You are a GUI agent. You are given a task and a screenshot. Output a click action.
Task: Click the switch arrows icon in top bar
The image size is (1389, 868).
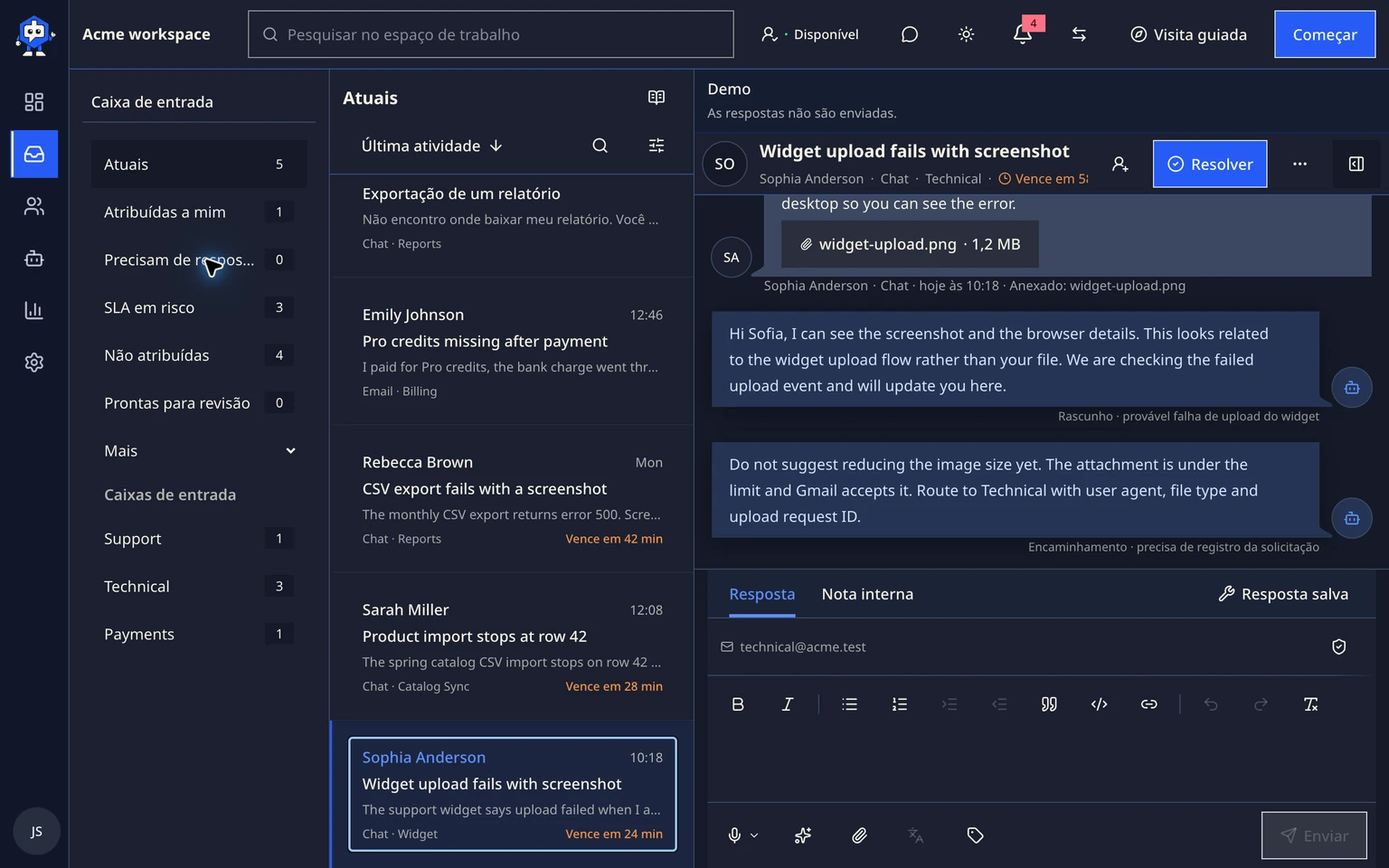(x=1079, y=34)
